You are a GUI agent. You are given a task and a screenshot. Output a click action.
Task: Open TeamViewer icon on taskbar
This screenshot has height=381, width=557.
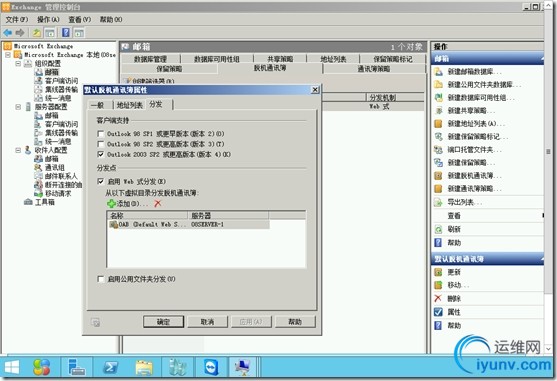point(211,367)
